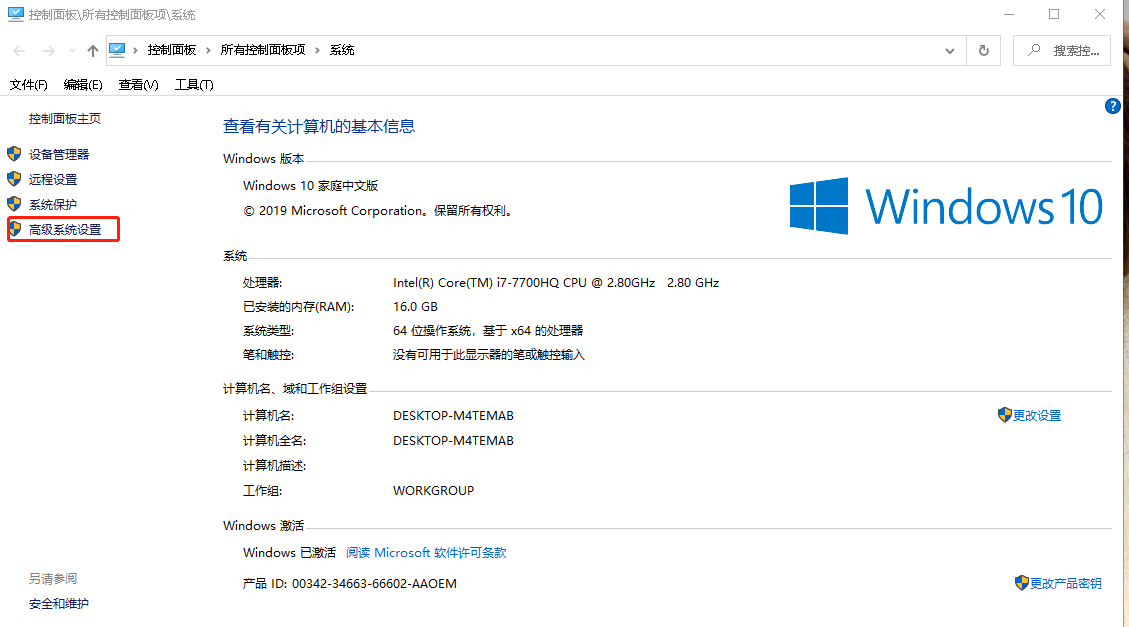
Task: Close the System window
Action: tap(1099, 14)
